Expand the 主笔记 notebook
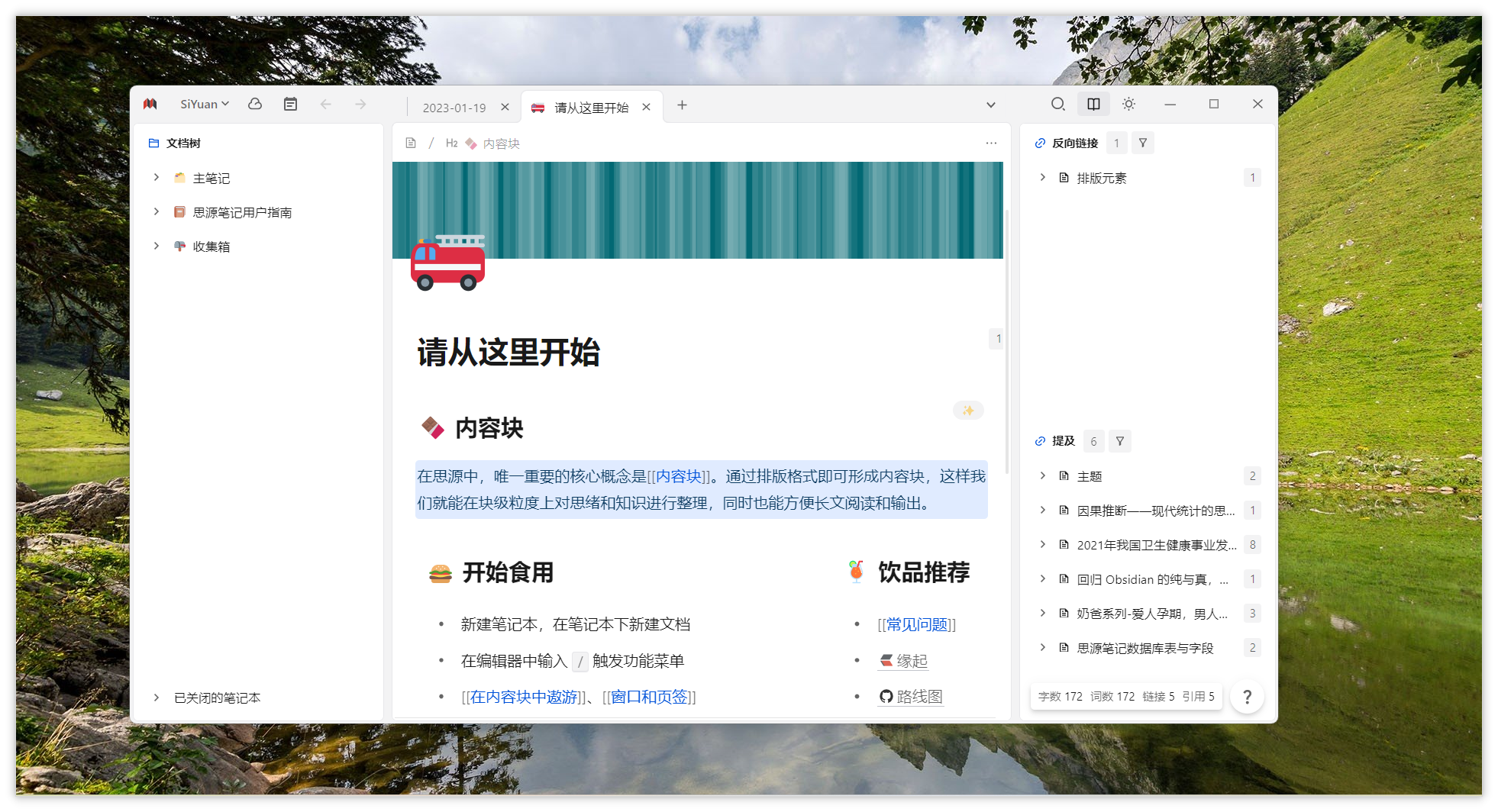The height and width of the screenshot is (812, 1498). pyautogui.click(x=157, y=178)
